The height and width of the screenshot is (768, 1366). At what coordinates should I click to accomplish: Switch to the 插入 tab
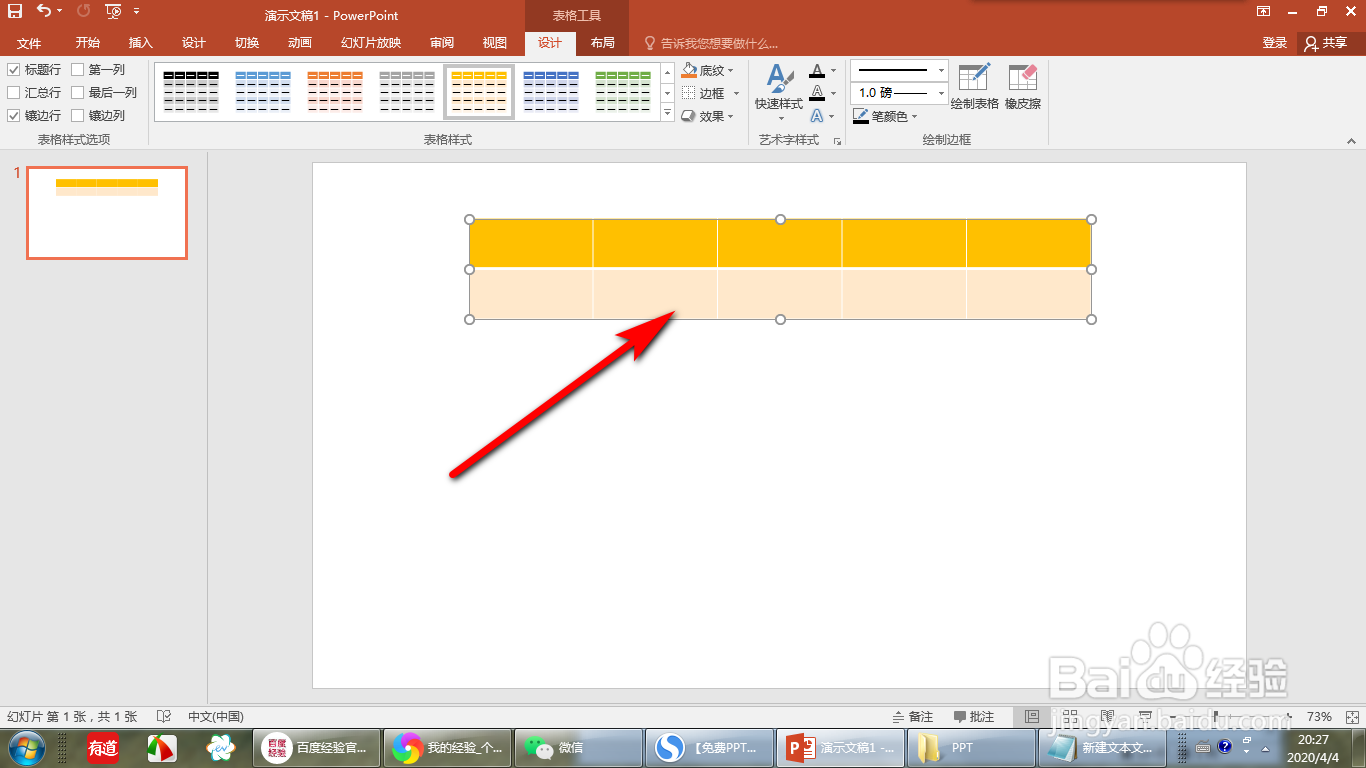[x=141, y=43]
